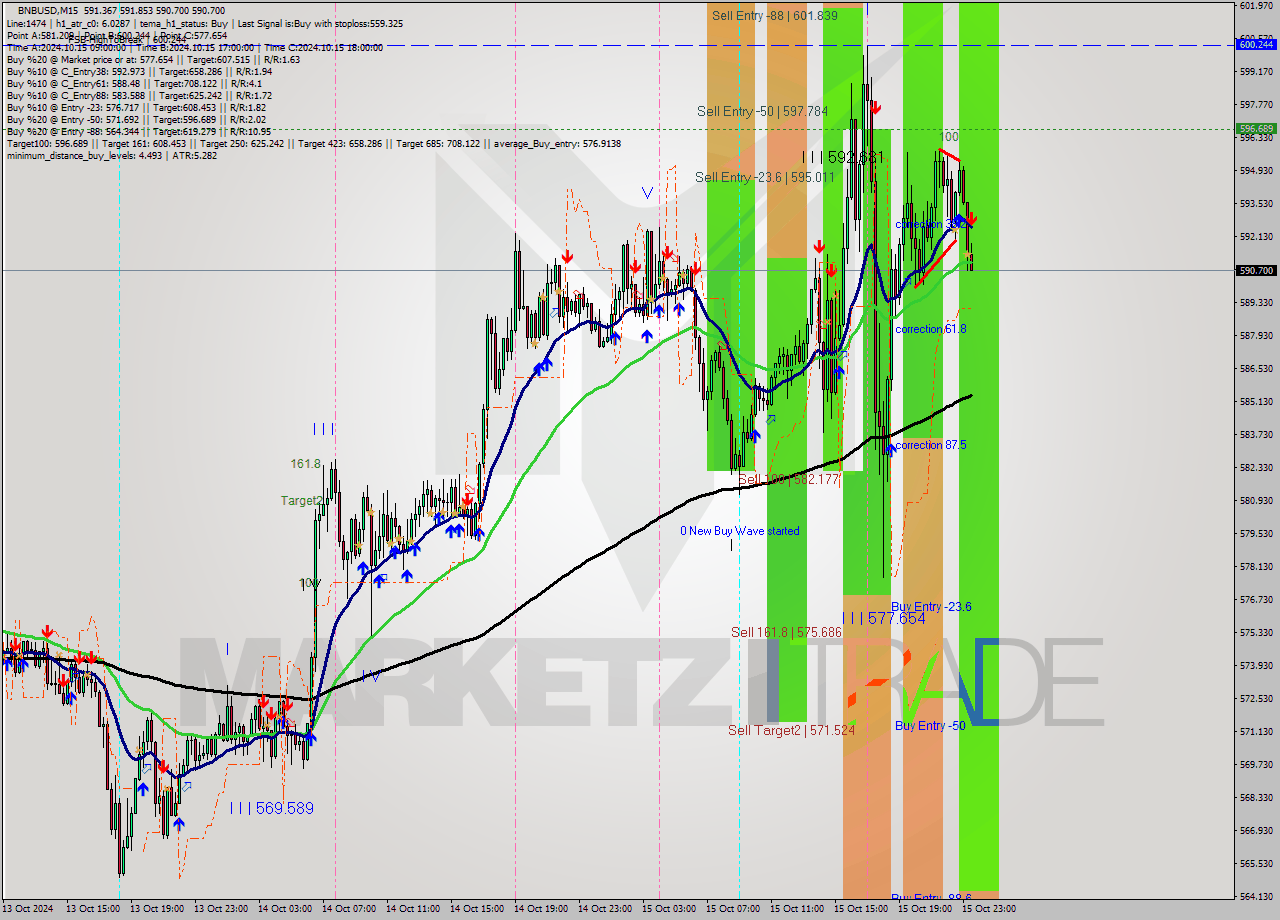The width and height of the screenshot is (1280, 920).
Task: Click the '15 Oct 03:00' time axis label
Action: tap(670, 909)
